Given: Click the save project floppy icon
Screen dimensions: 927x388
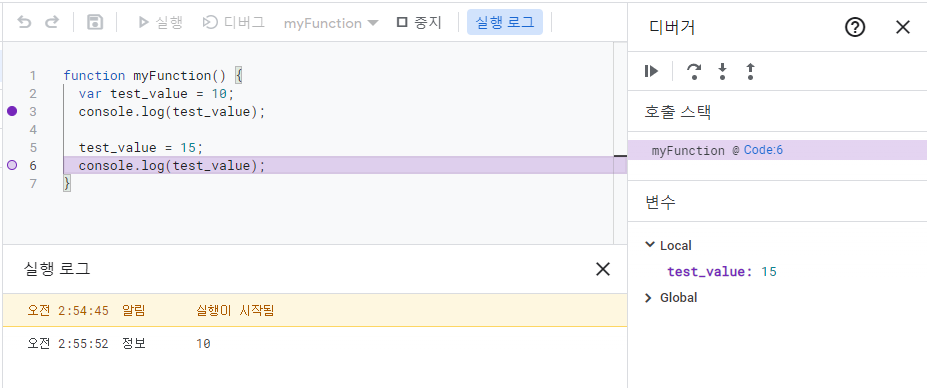Looking at the screenshot, I should [95, 22].
